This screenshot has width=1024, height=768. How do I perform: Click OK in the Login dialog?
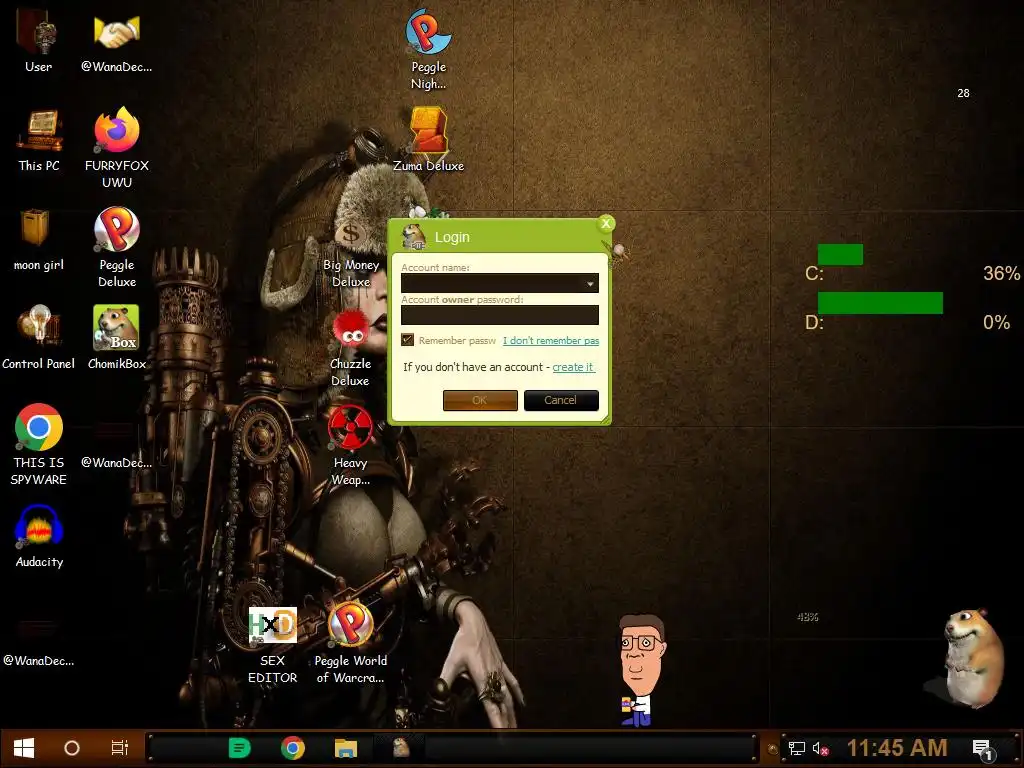click(x=480, y=400)
